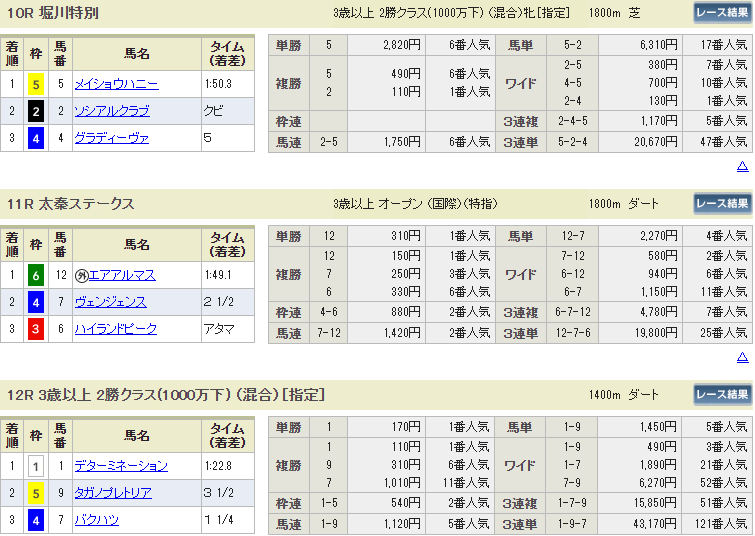The height and width of the screenshot is (536, 755).
Task: Click winning time 1:49.1
Action: [219, 275]
